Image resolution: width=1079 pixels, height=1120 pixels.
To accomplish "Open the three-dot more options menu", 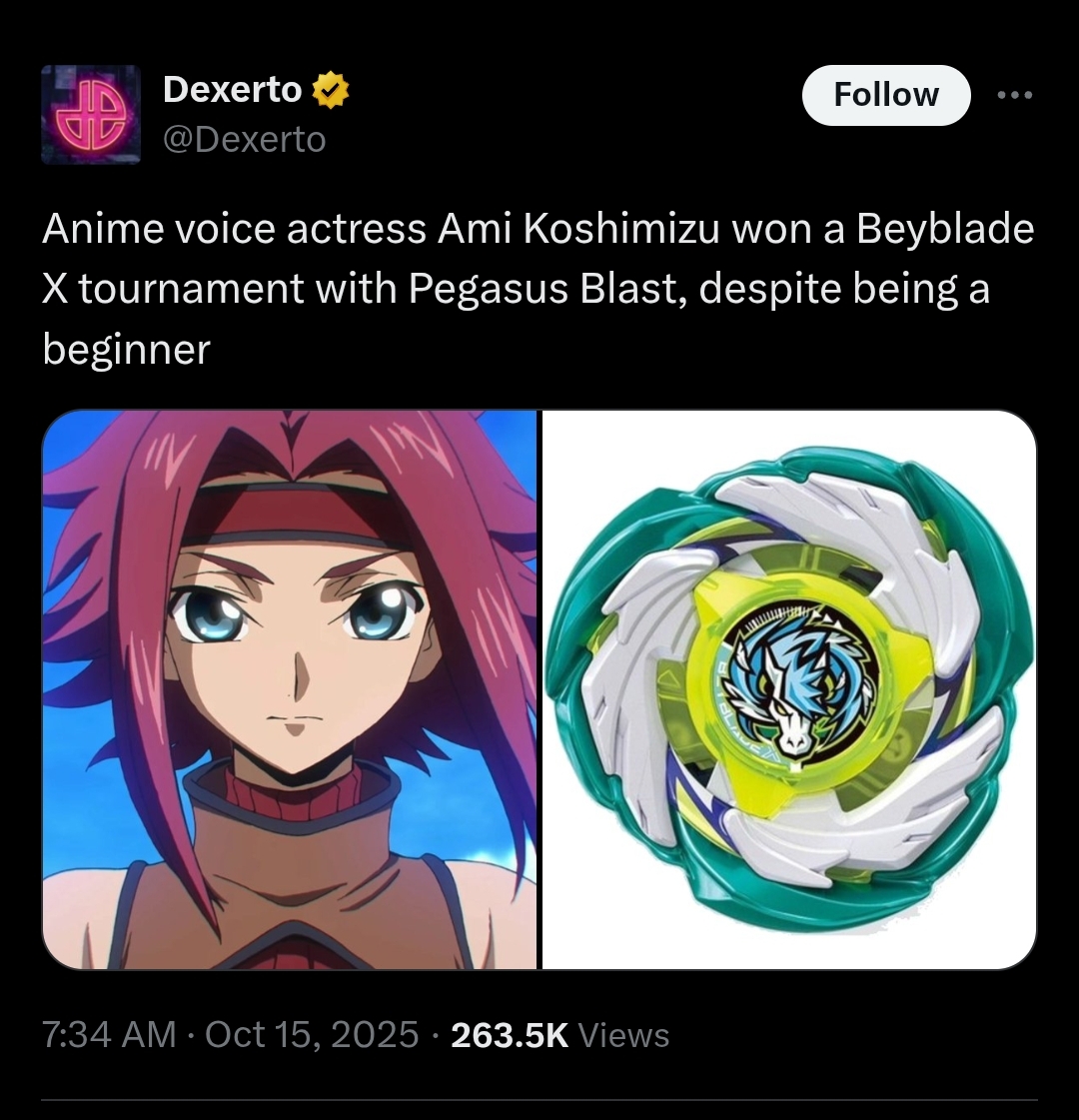I will pyautogui.click(x=1016, y=95).
